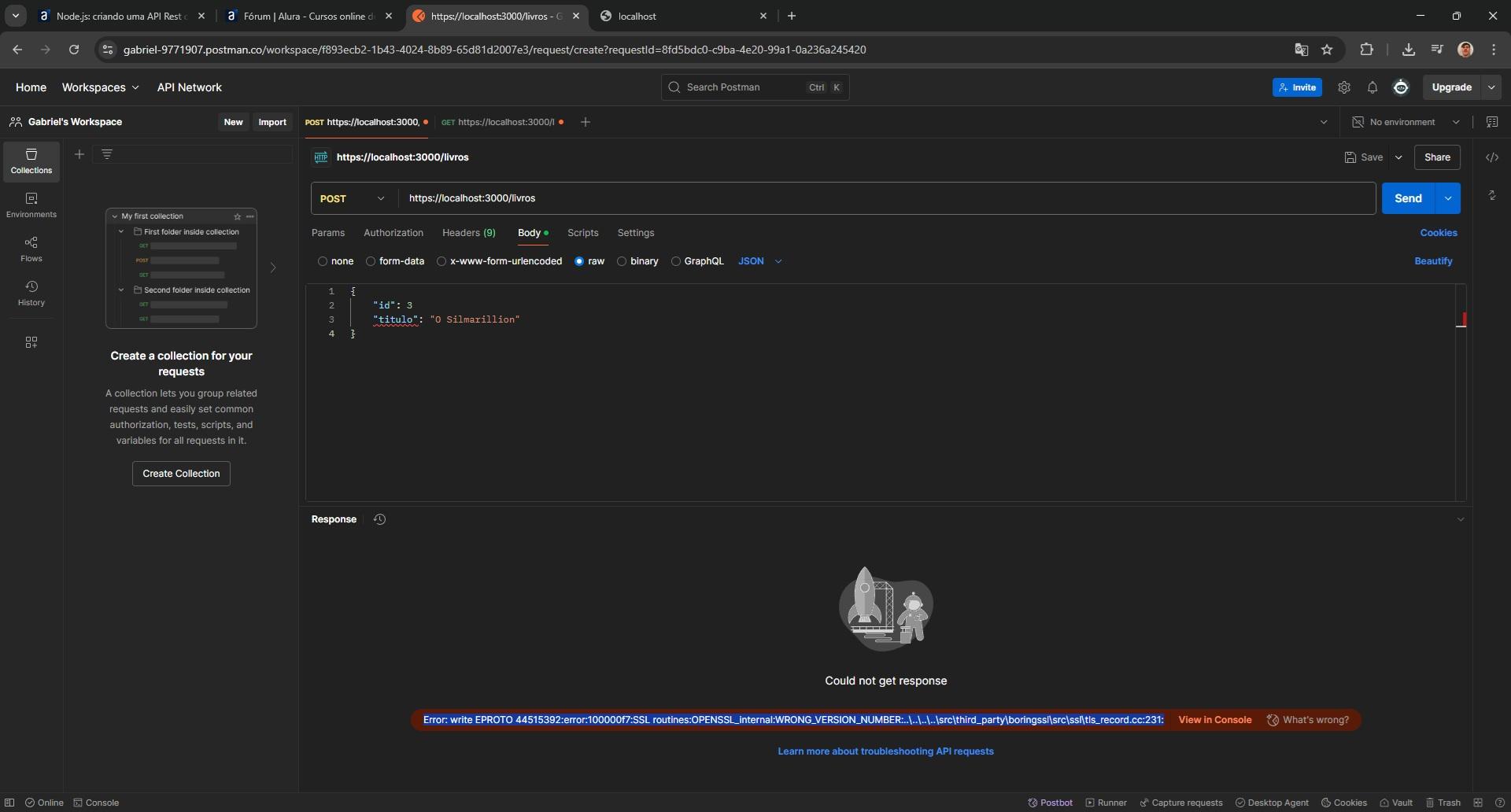
Task: Bookmark this page with the star icon
Action: (1327, 50)
